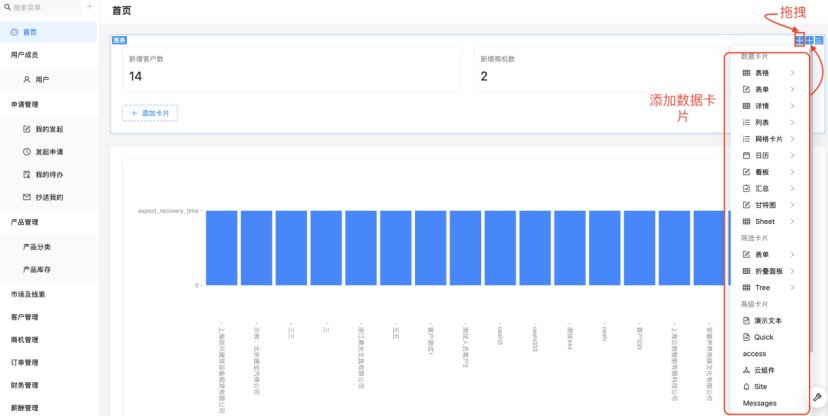Click the clock icon beside 发起申请
This screenshot has width=828, height=416.
click(27, 152)
